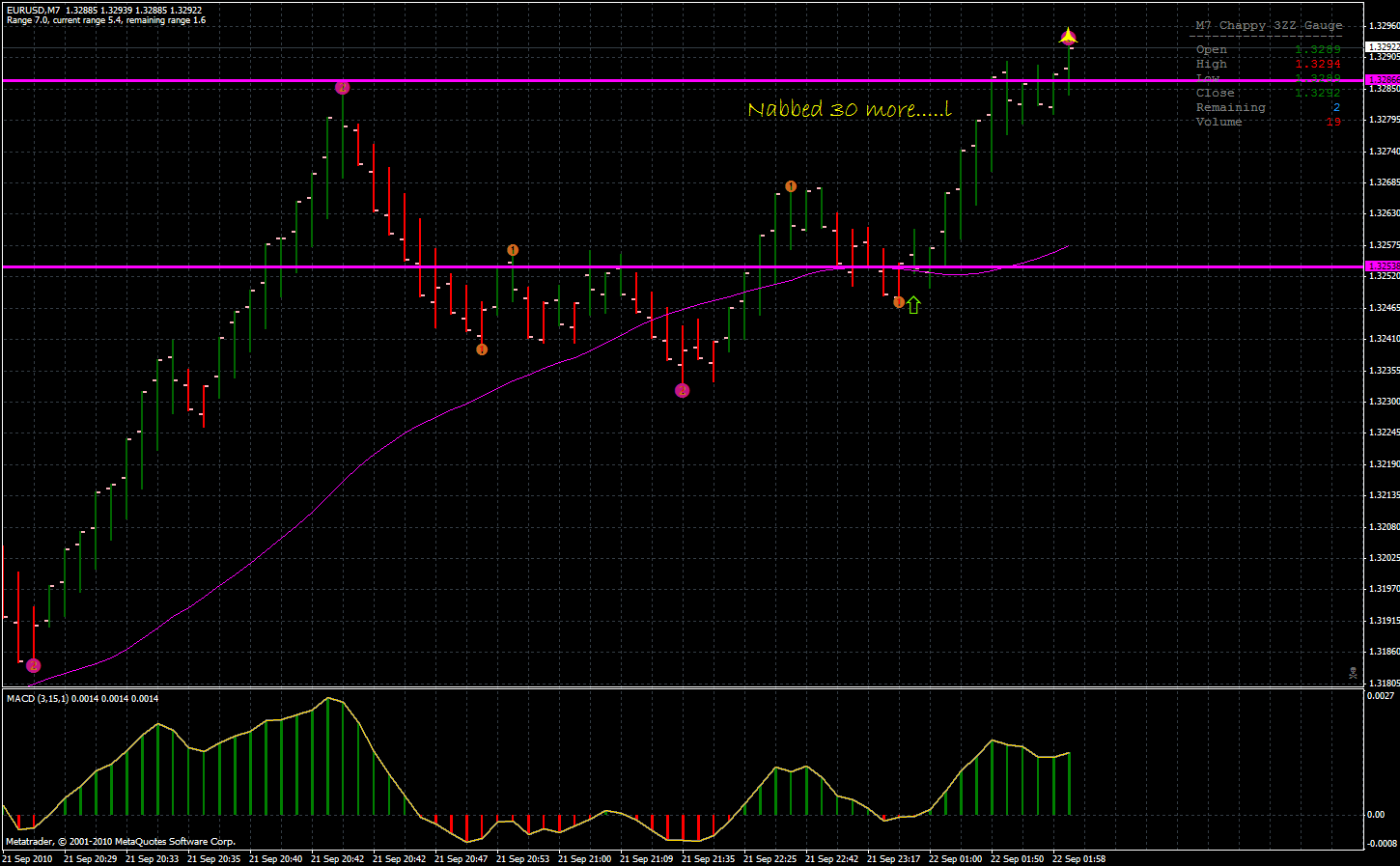Viewport: 1400px width, 866px height.
Task: Click the 'Range 7.0, current range 5.4' status line
Action: pyautogui.click(x=105, y=20)
